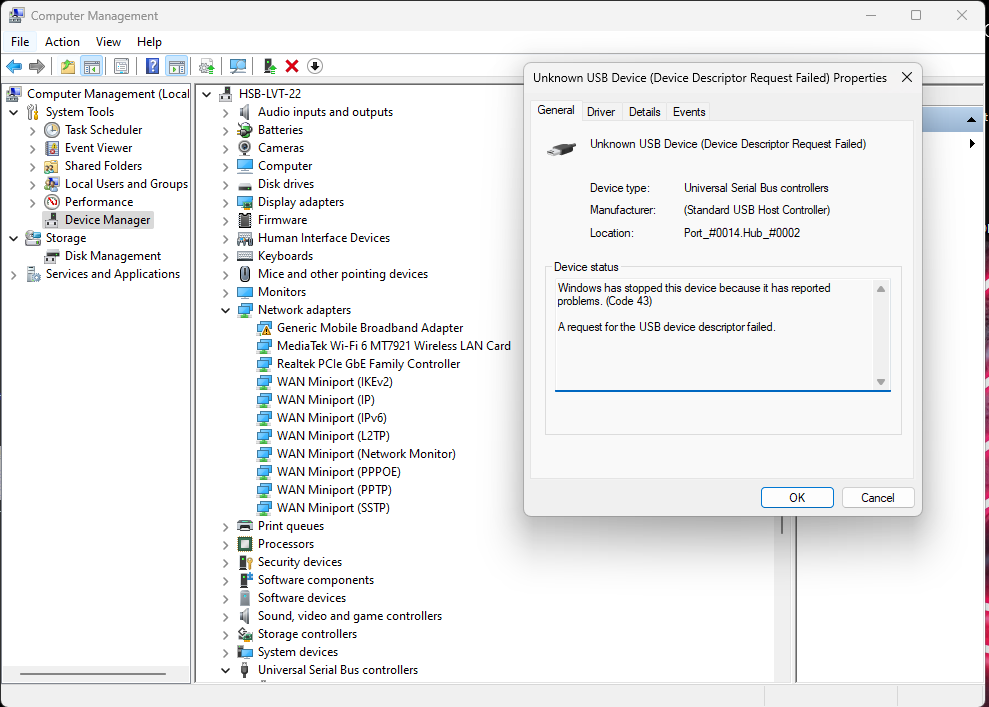Switch to the Driver tab
Screen dimensions: 989x707
click(601, 112)
